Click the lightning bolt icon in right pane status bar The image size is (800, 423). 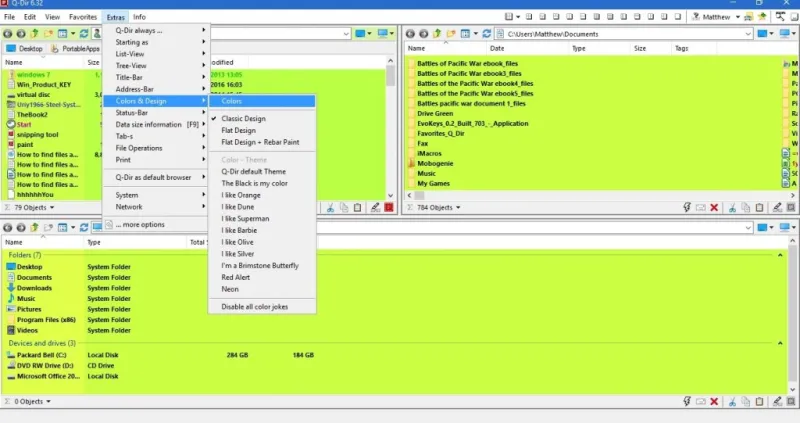(x=686, y=207)
